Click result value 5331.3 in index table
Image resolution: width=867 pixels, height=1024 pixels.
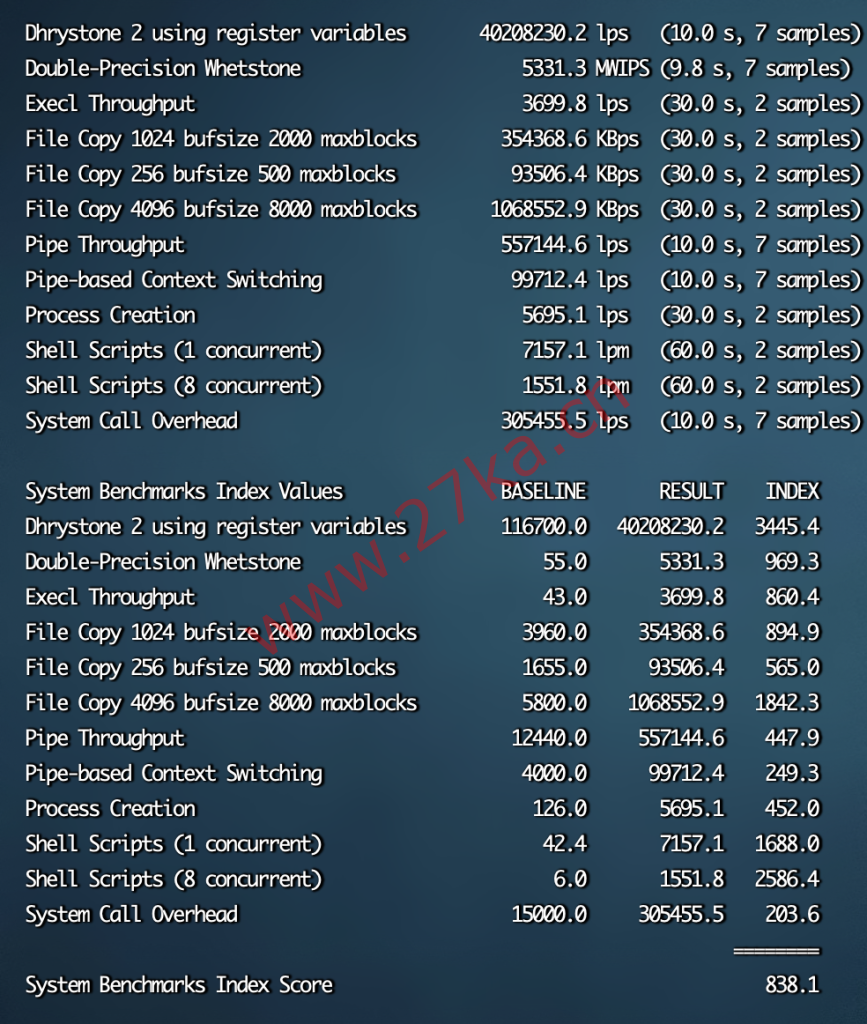(691, 562)
